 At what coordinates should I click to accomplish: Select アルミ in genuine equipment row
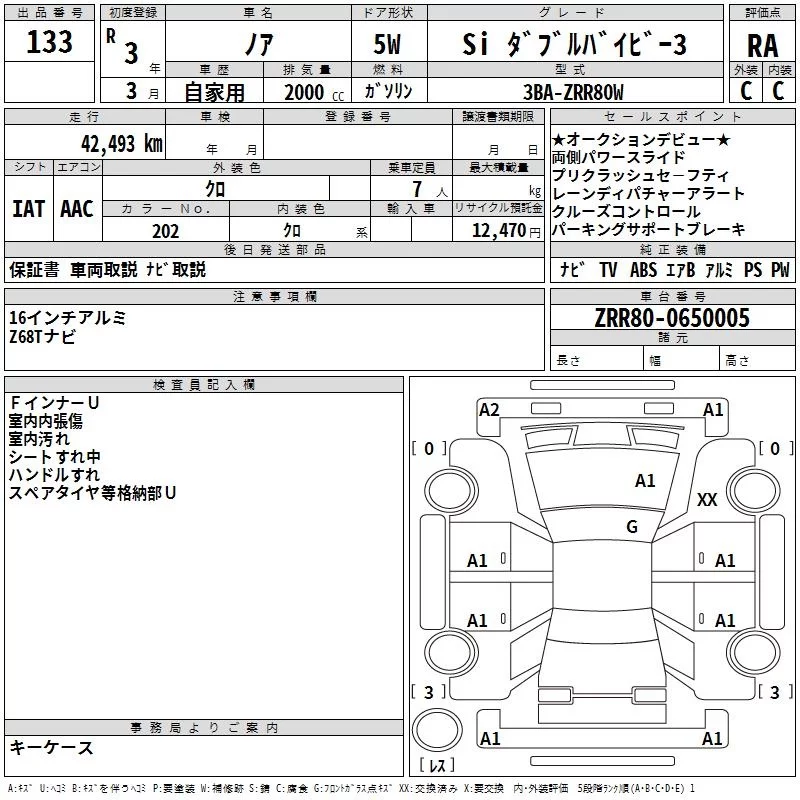pyautogui.click(x=719, y=269)
